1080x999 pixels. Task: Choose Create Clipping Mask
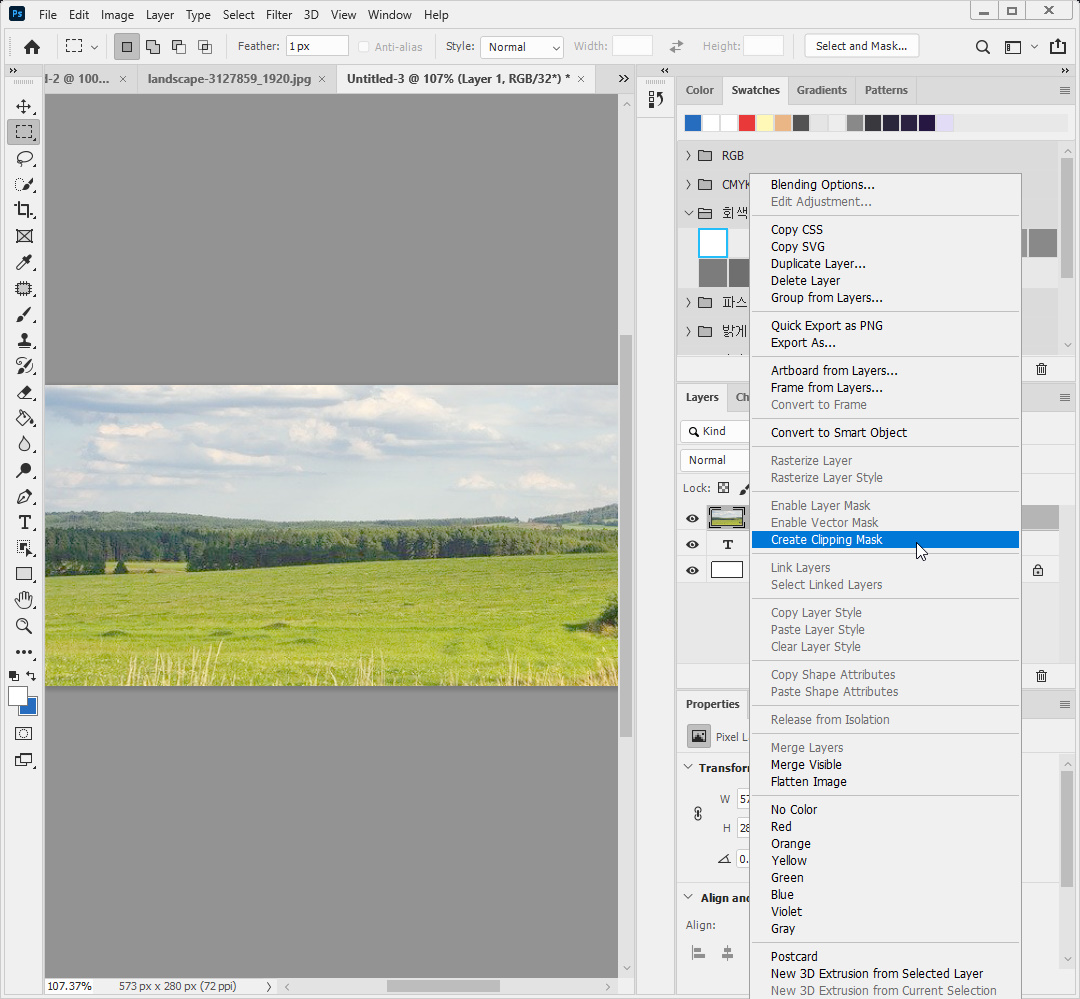point(885,539)
